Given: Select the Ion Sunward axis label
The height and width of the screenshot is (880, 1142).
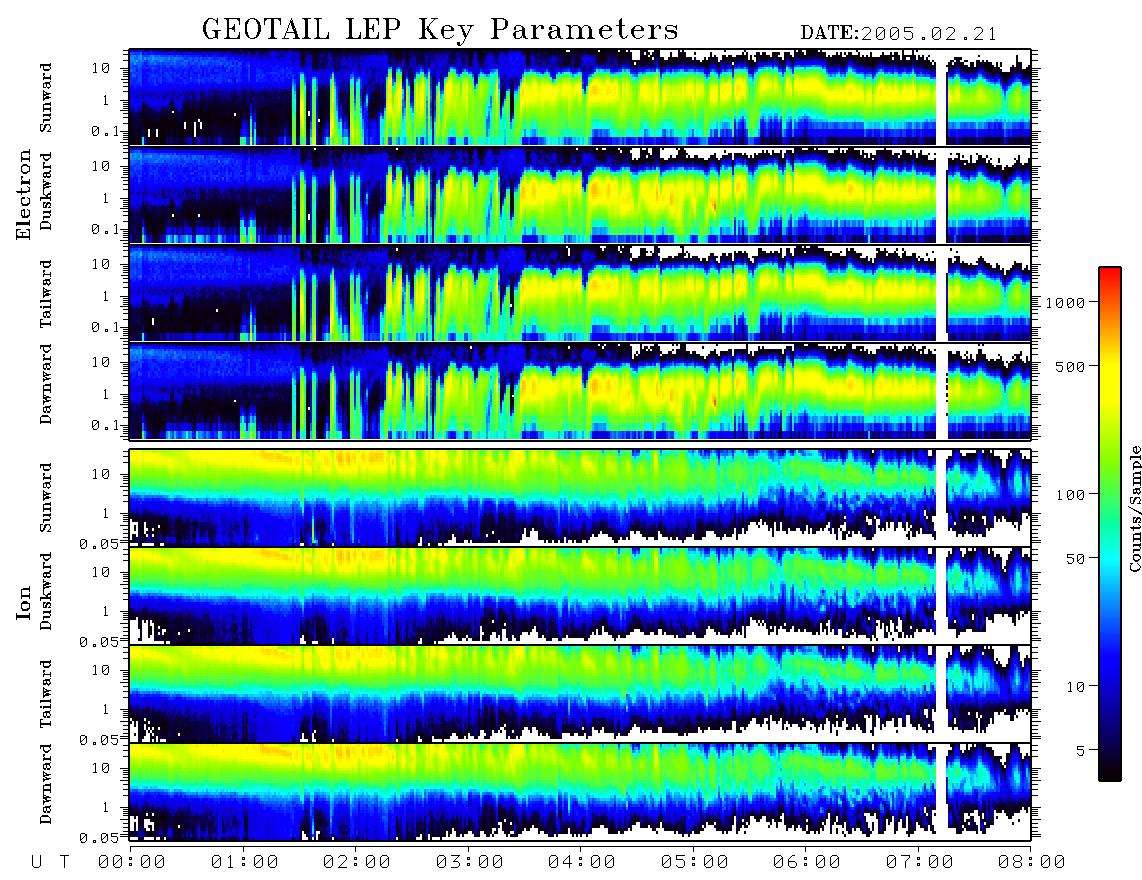Looking at the screenshot, I should click(46, 497).
